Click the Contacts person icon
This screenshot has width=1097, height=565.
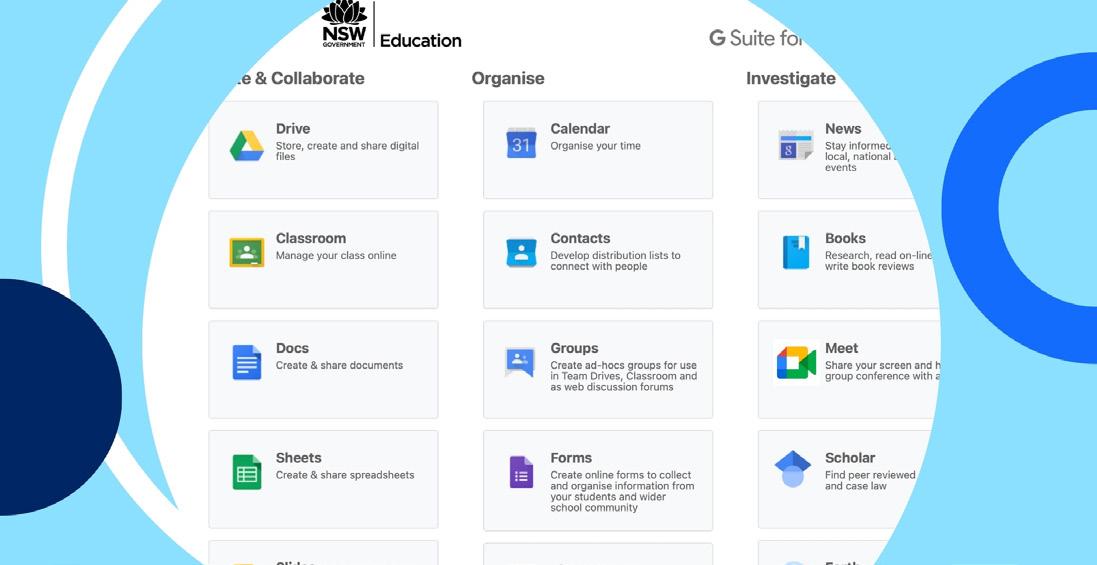tap(521, 252)
